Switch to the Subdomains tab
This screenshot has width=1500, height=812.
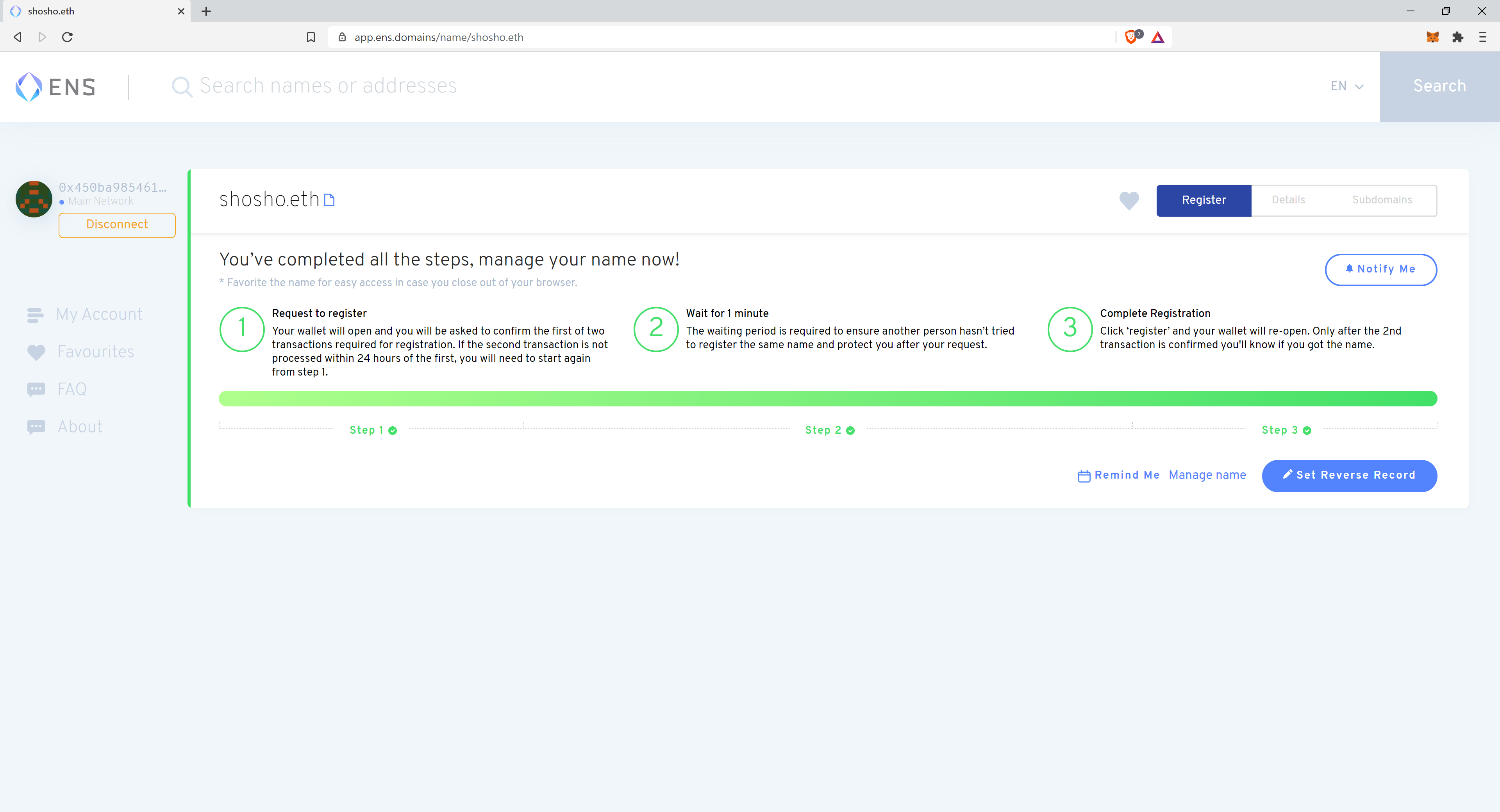click(x=1382, y=200)
